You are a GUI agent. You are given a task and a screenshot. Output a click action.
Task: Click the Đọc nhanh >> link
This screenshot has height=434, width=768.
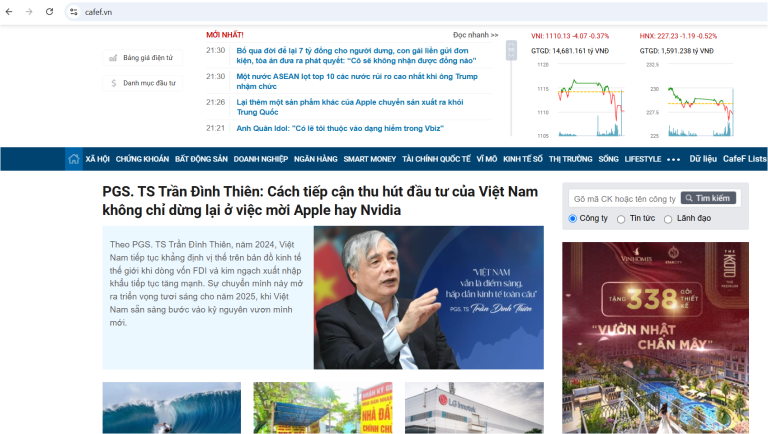point(475,35)
